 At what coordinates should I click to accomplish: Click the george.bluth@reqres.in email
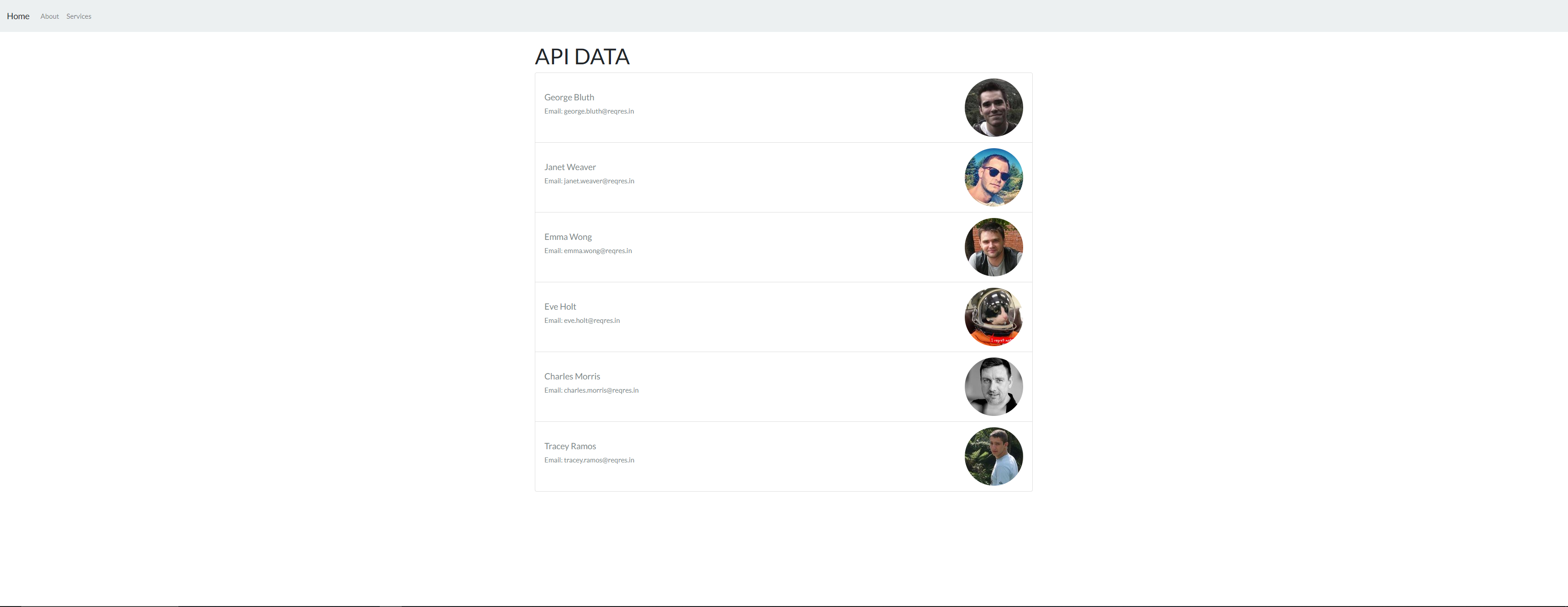point(598,111)
